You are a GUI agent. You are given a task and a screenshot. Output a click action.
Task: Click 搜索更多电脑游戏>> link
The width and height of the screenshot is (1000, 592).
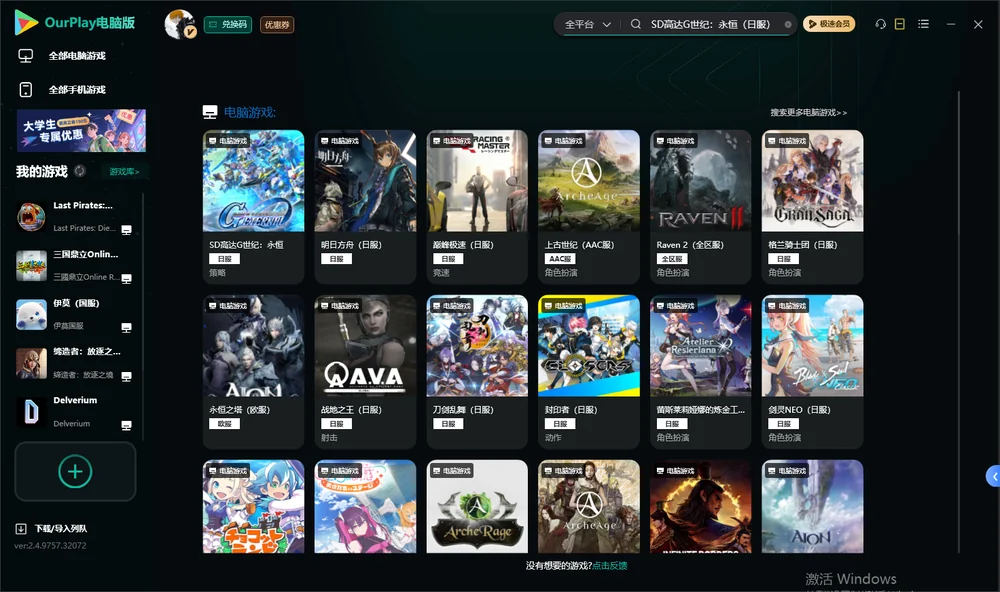point(808,112)
